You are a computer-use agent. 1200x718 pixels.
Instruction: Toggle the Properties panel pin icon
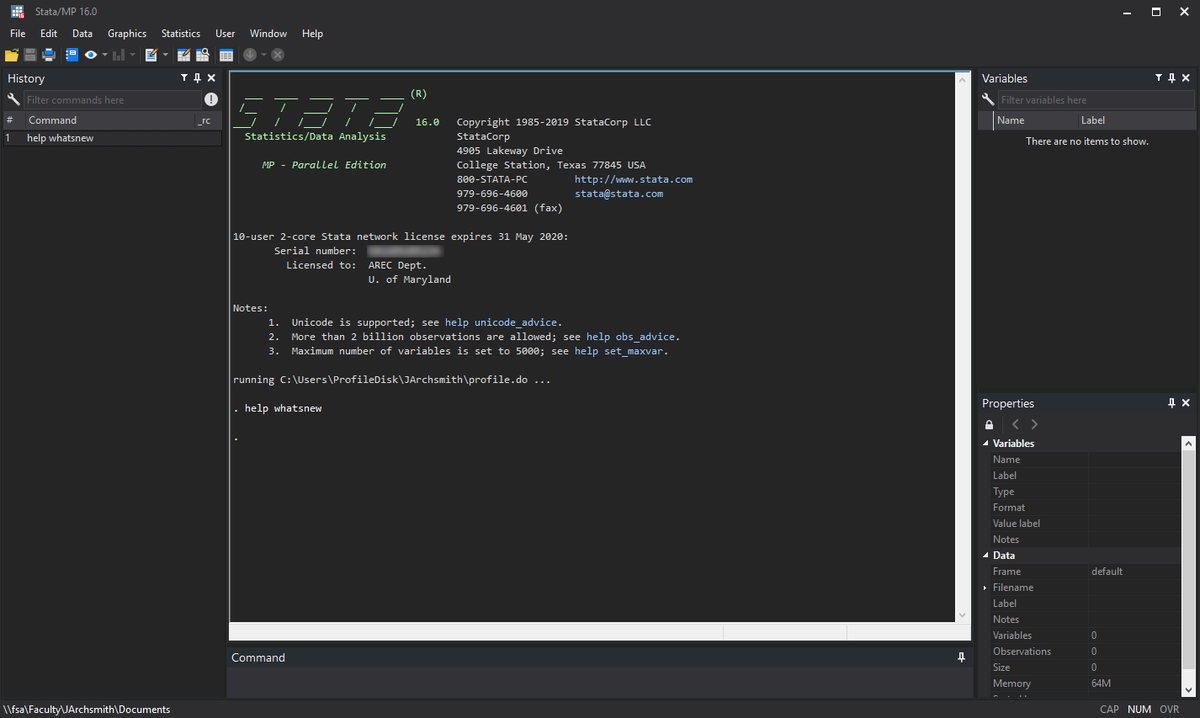(x=1172, y=403)
